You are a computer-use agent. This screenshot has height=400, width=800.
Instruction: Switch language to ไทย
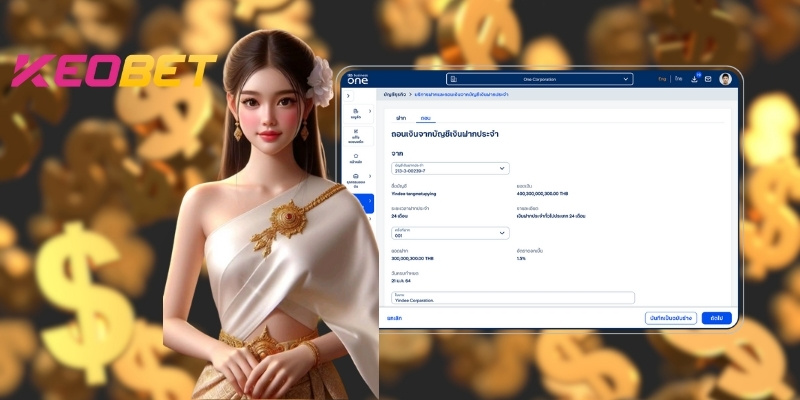pos(678,78)
